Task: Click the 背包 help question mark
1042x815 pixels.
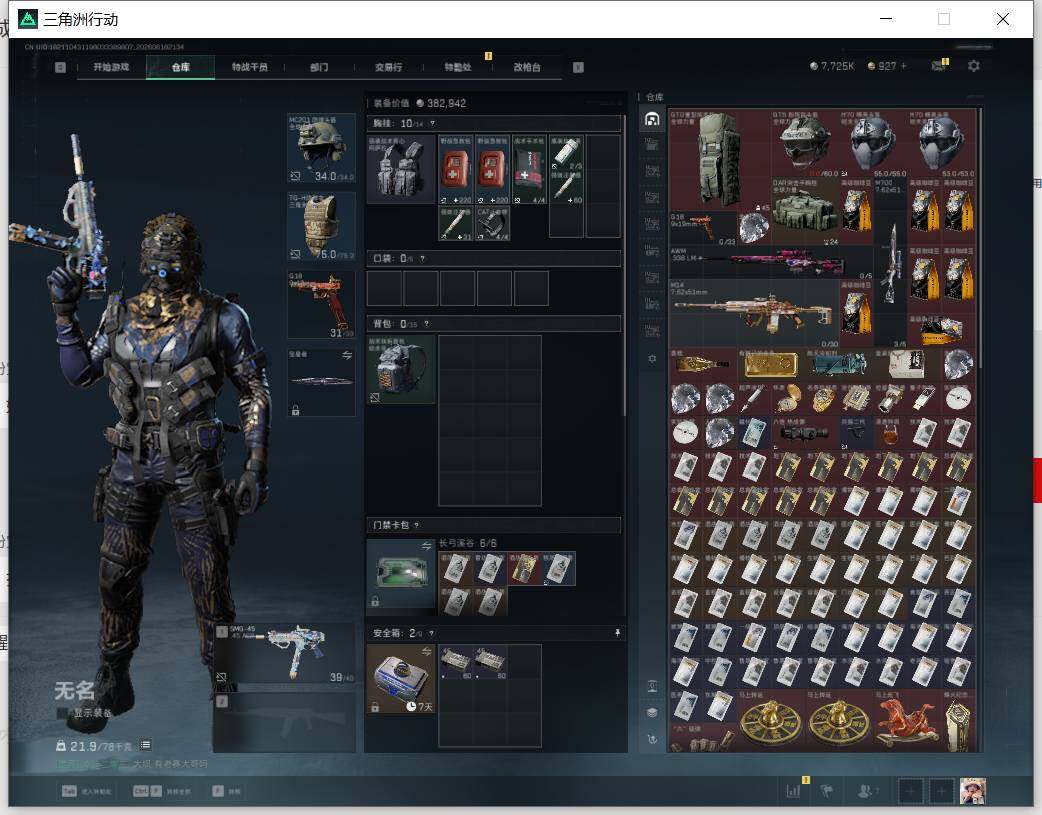Action: click(427, 324)
